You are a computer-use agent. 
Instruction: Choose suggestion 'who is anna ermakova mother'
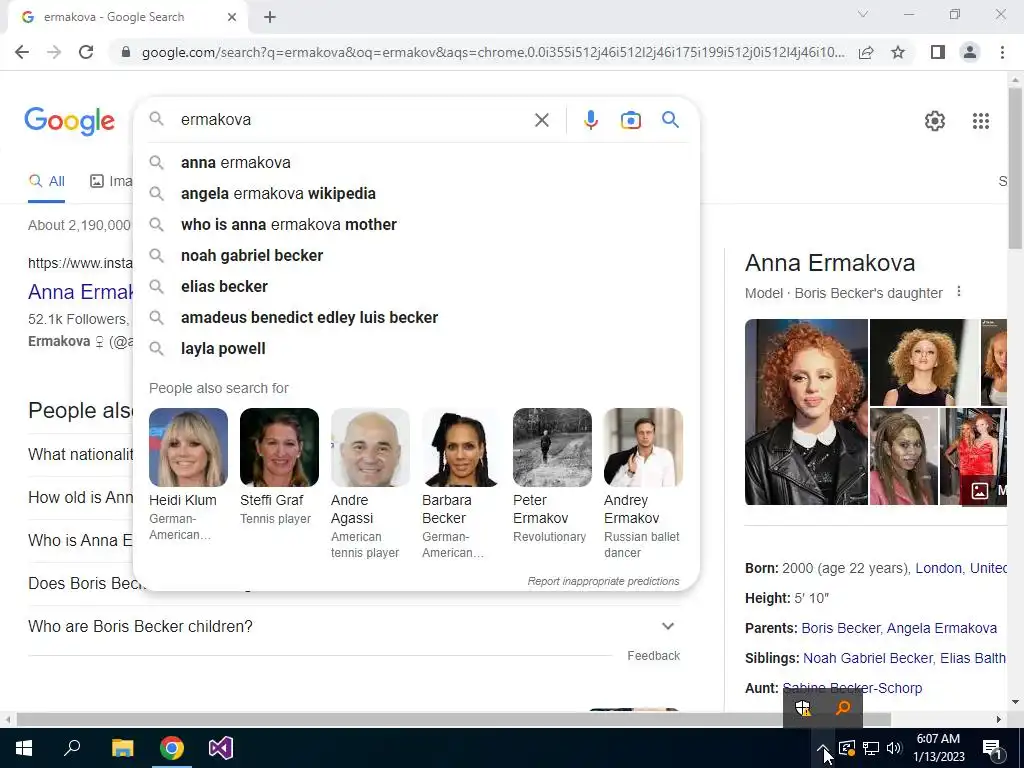coord(416,225)
